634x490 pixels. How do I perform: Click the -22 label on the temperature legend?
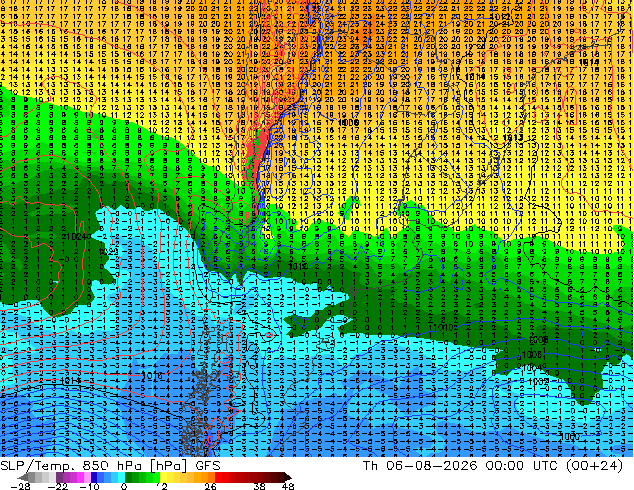(x=58, y=486)
